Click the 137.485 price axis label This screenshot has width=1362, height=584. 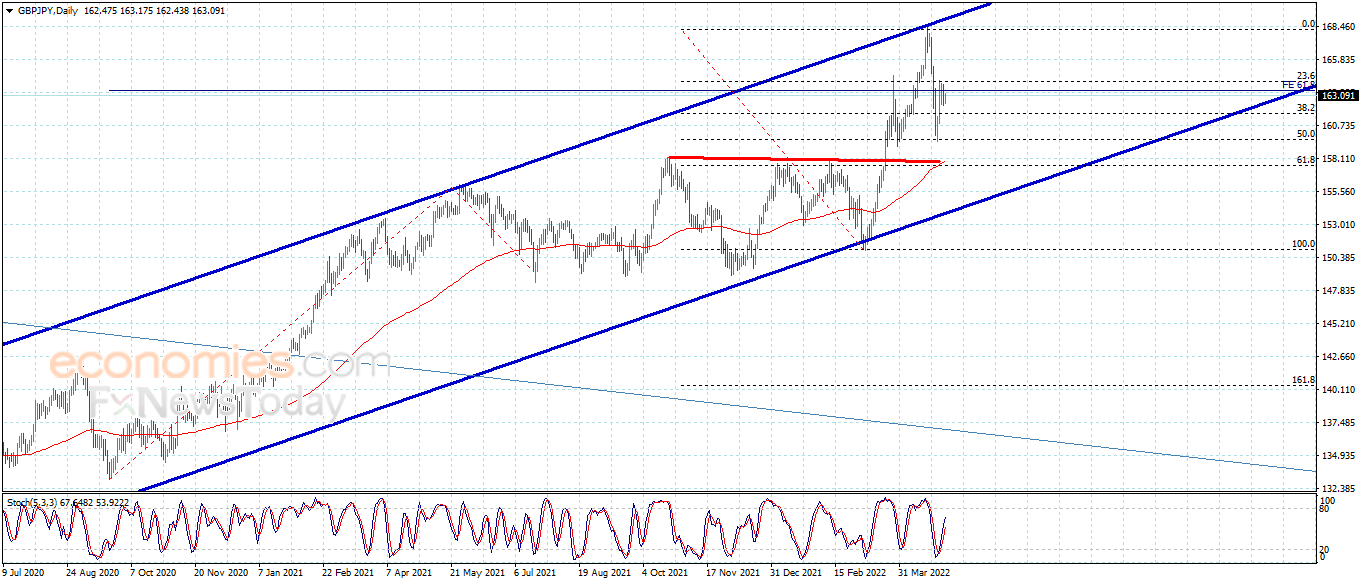pos(1339,423)
